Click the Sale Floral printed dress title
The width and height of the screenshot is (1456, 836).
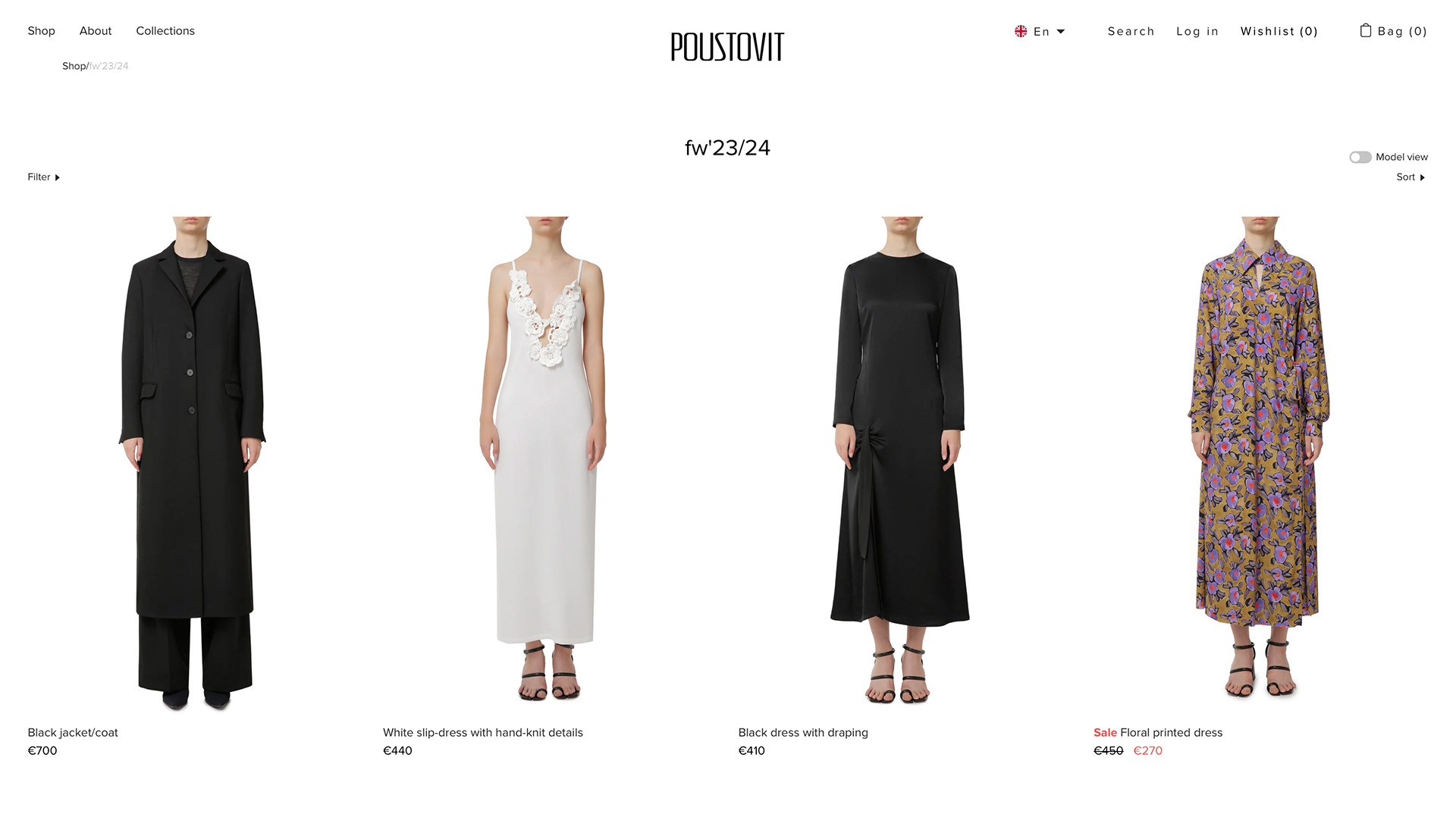coord(1158,732)
